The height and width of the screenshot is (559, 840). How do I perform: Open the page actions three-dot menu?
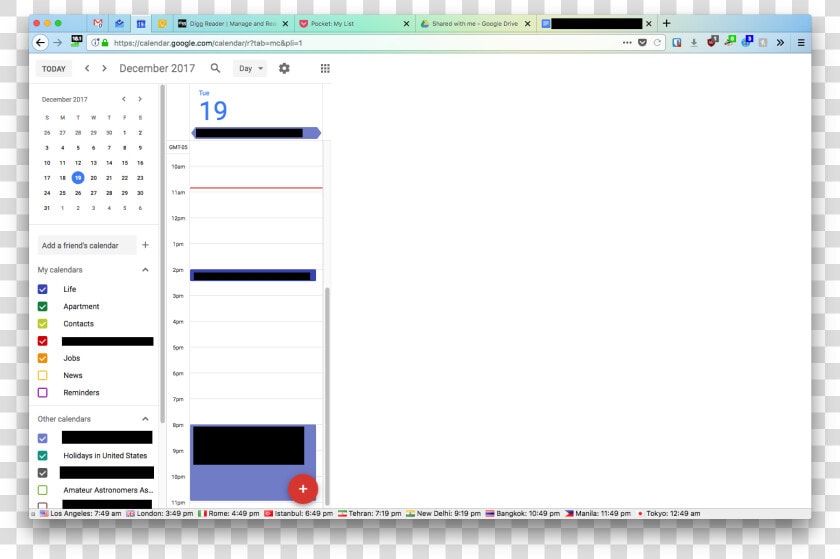[x=627, y=42]
